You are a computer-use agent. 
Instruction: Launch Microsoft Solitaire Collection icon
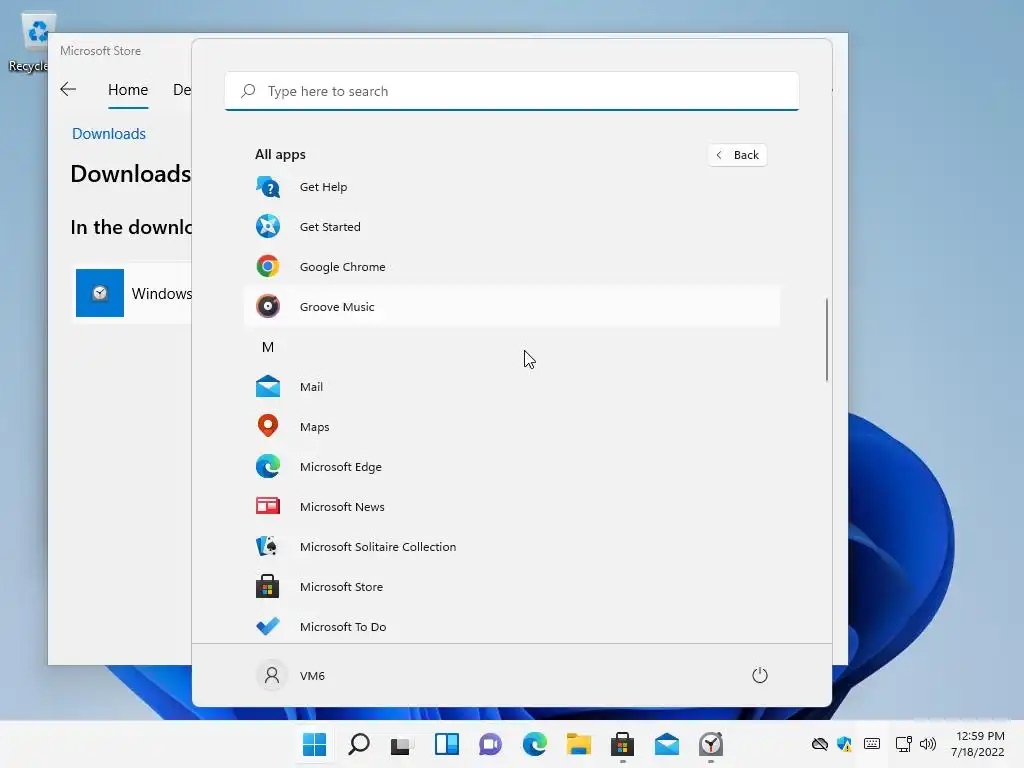pos(268,547)
